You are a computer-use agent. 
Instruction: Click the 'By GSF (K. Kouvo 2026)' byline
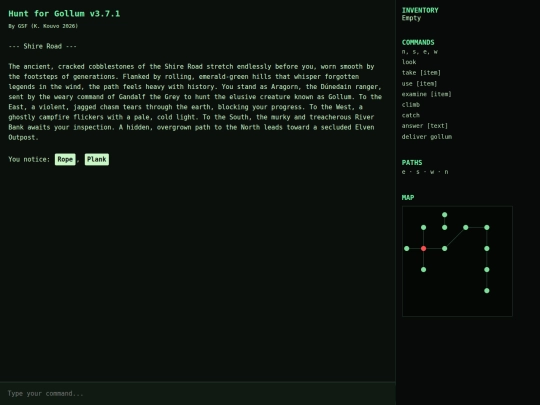pos(43,26)
